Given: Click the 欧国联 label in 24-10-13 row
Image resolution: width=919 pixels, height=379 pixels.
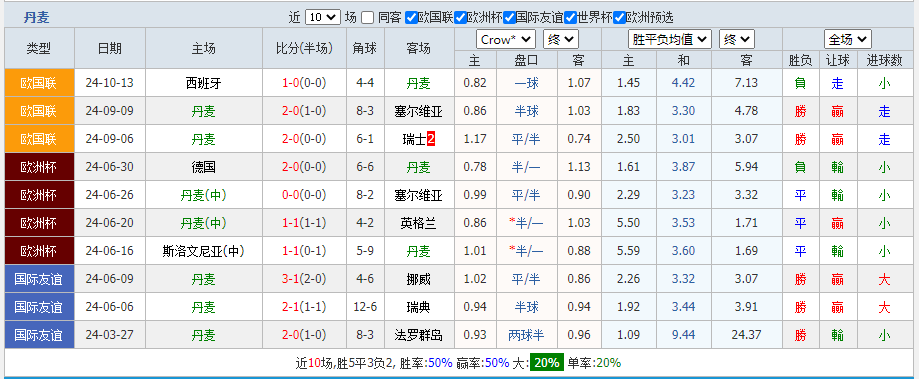Looking at the screenshot, I should pos(39,83).
